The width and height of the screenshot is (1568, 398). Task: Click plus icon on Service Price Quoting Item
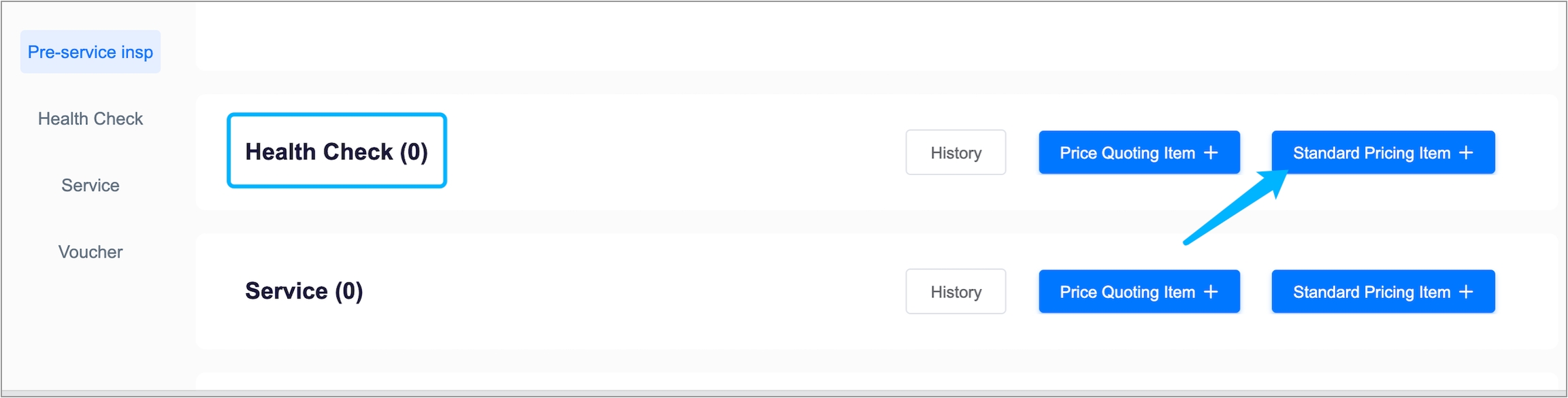[1211, 292]
